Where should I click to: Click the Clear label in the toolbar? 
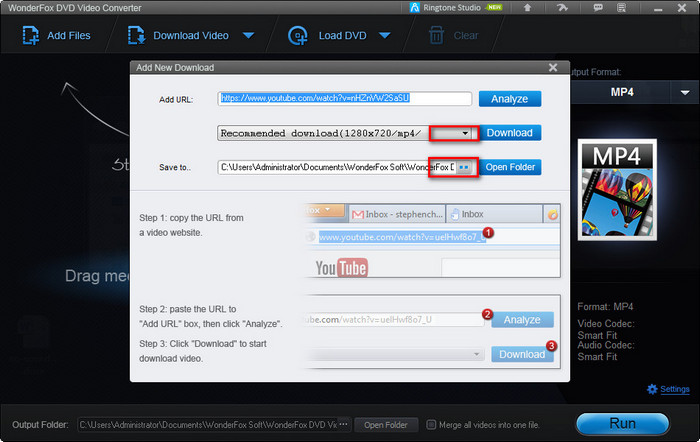466,36
